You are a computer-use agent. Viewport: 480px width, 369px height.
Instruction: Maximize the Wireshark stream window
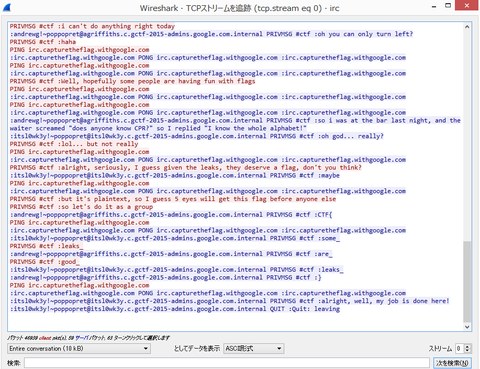[448, 6]
